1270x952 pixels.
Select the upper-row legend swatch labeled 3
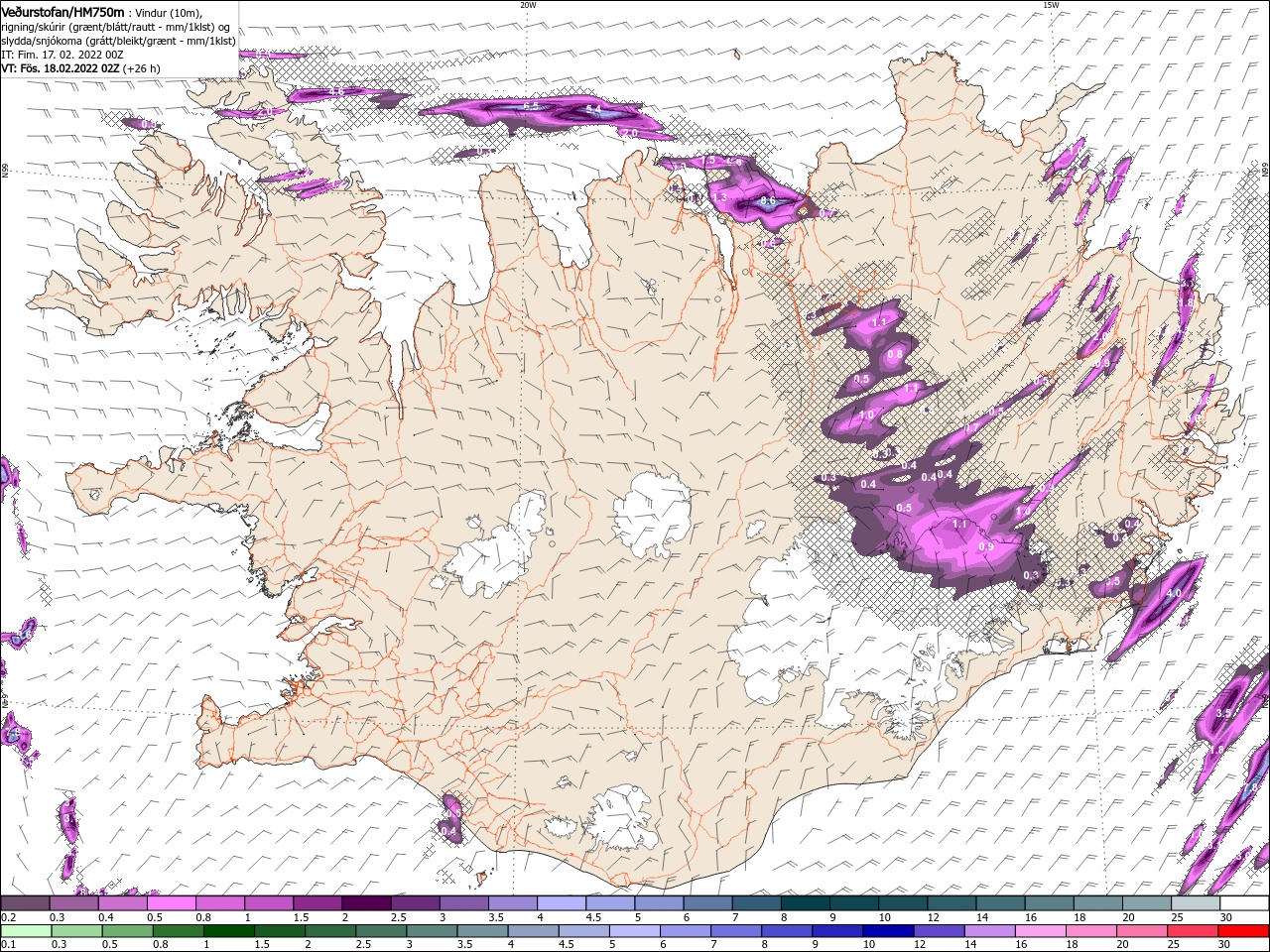point(463,903)
